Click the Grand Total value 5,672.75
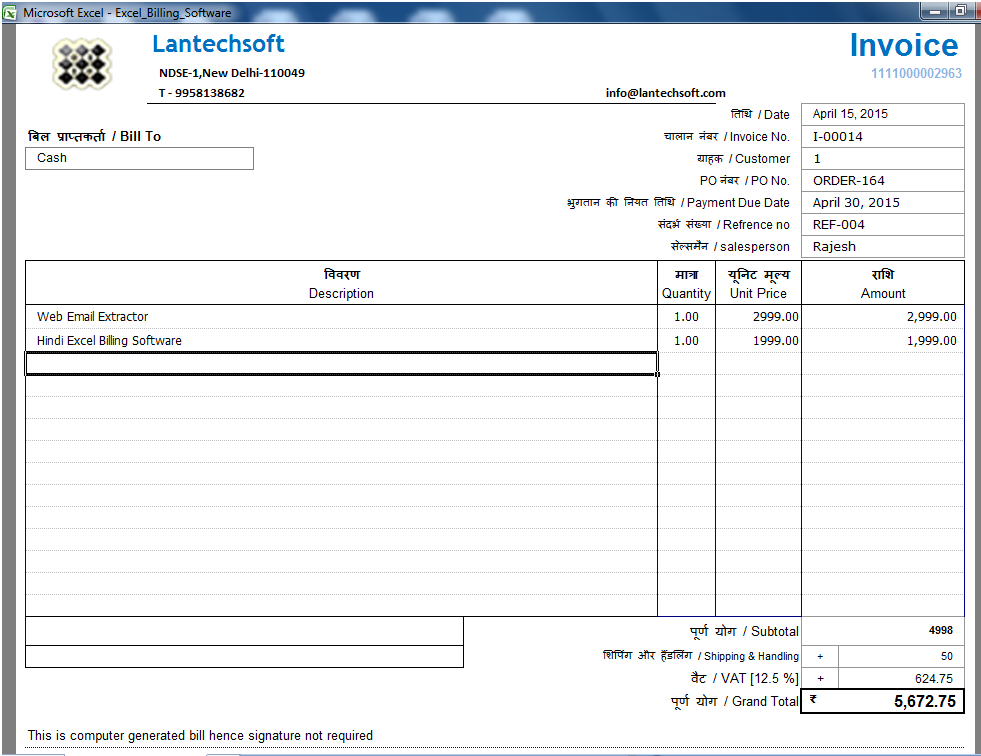Image resolution: width=981 pixels, height=756 pixels. 925,702
